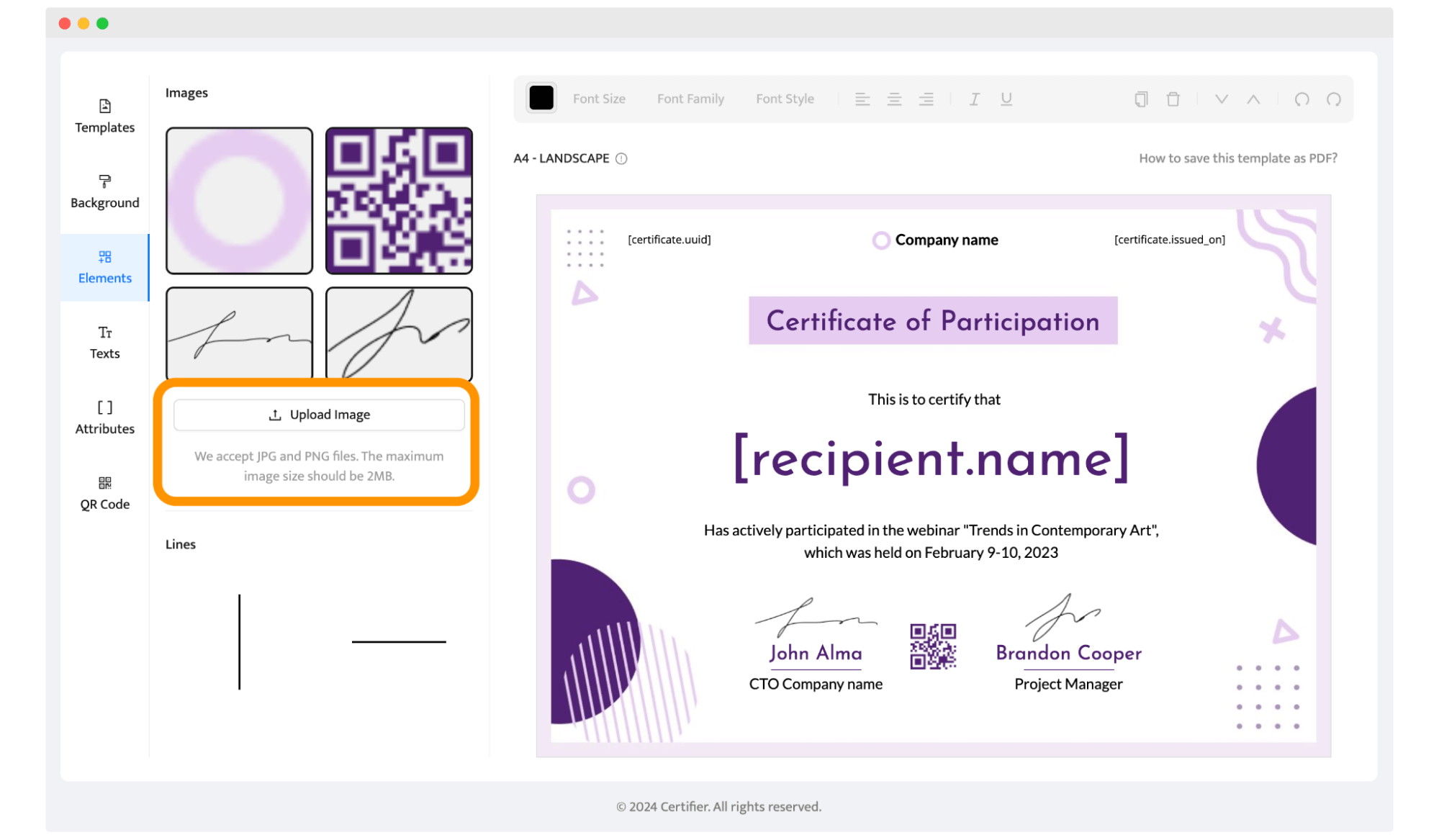Click the Upload Image button

(x=319, y=415)
